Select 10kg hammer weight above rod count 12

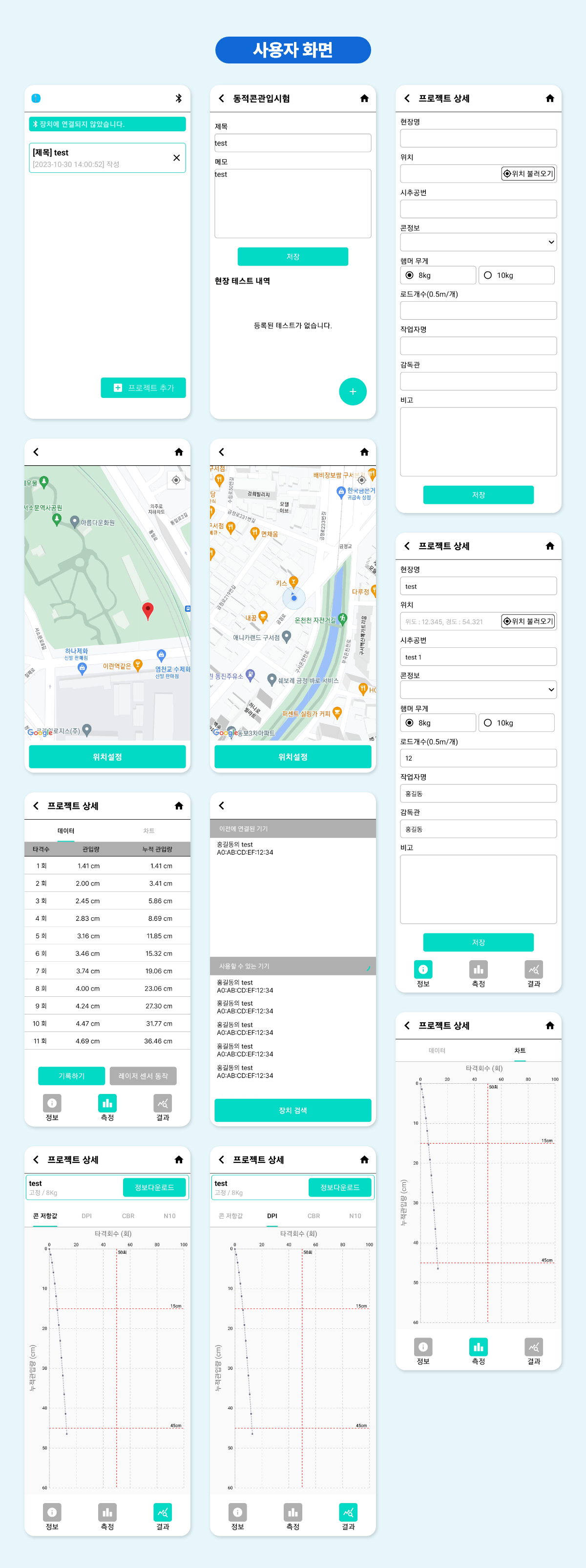tap(488, 722)
